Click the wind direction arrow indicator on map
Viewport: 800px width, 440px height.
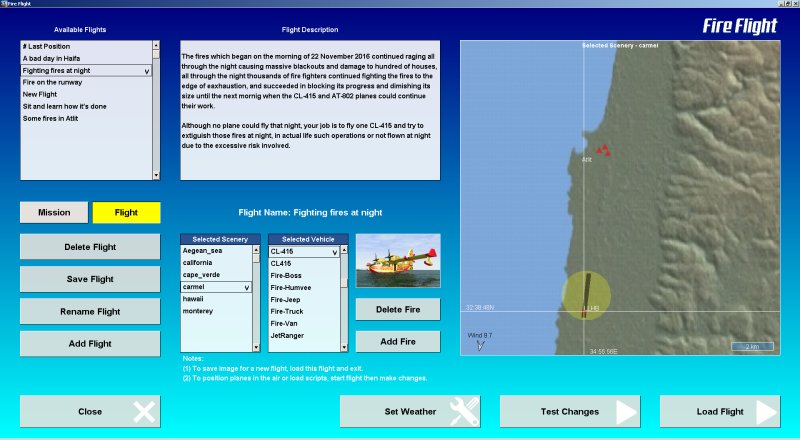point(480,346)
